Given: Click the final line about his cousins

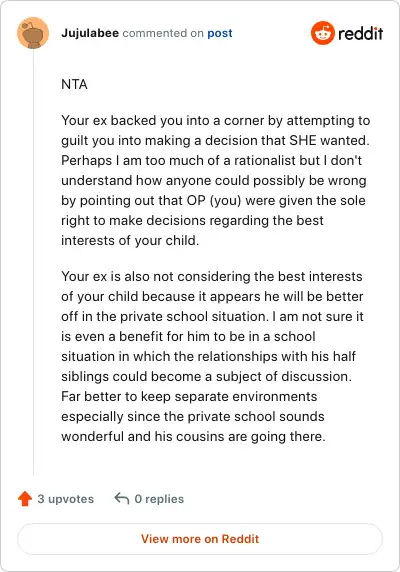Looking at the screenshot, I should coord(193,437).
